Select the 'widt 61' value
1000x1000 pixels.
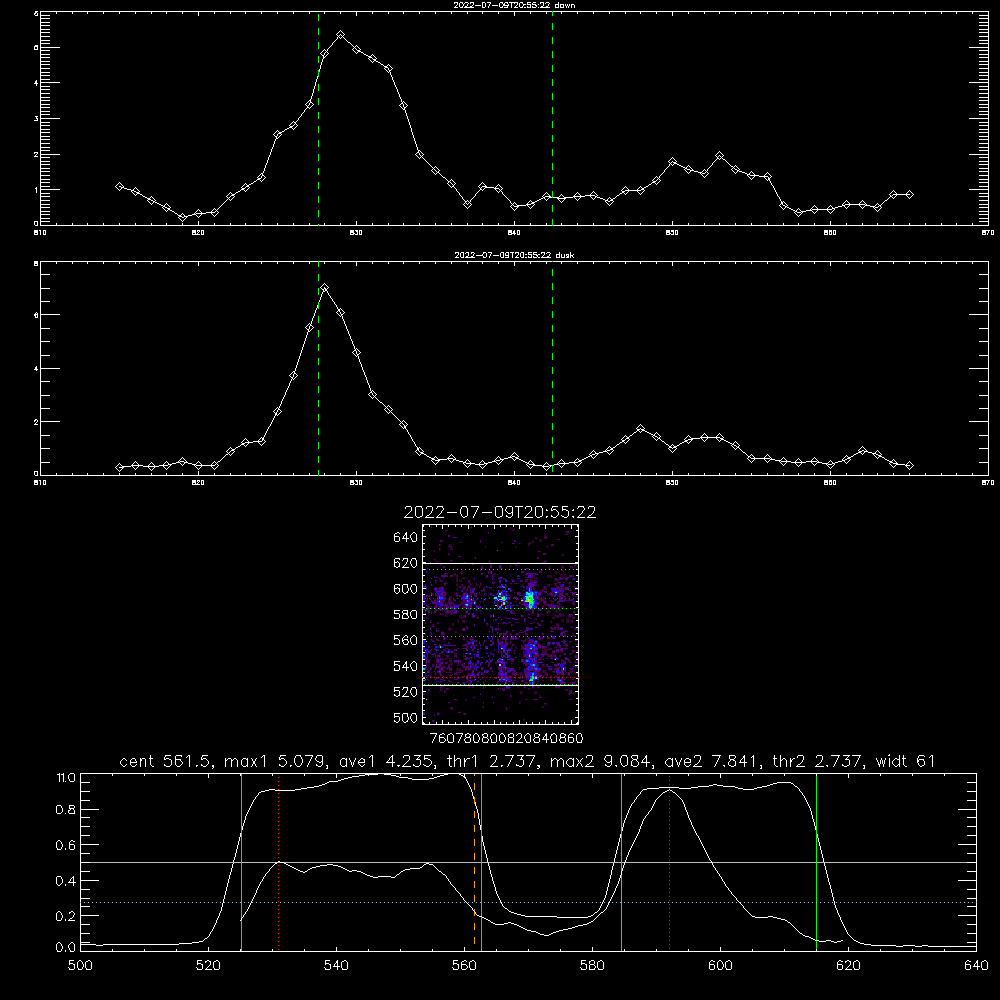(906, 761)
